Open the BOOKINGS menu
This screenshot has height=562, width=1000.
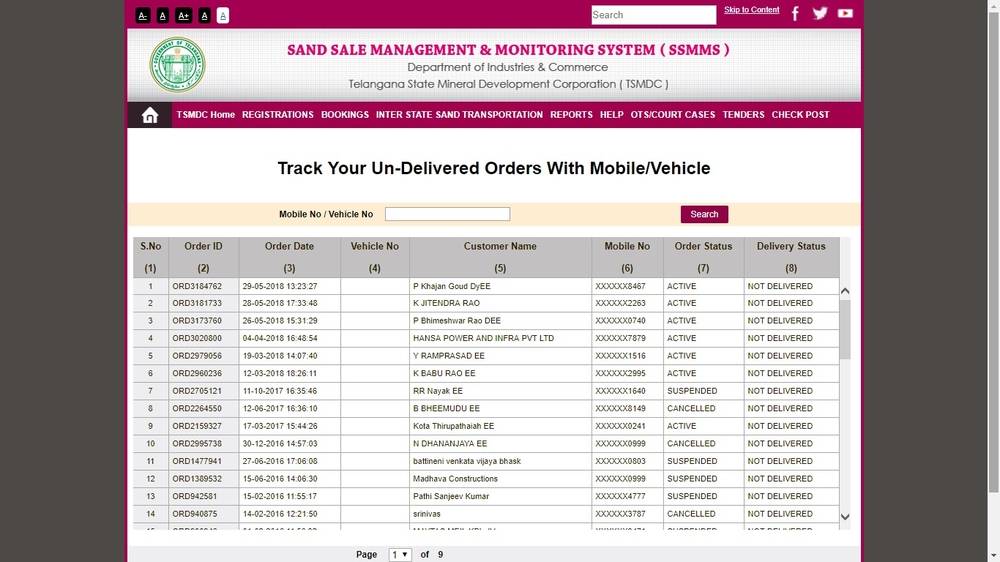click(x=345, y=115)
